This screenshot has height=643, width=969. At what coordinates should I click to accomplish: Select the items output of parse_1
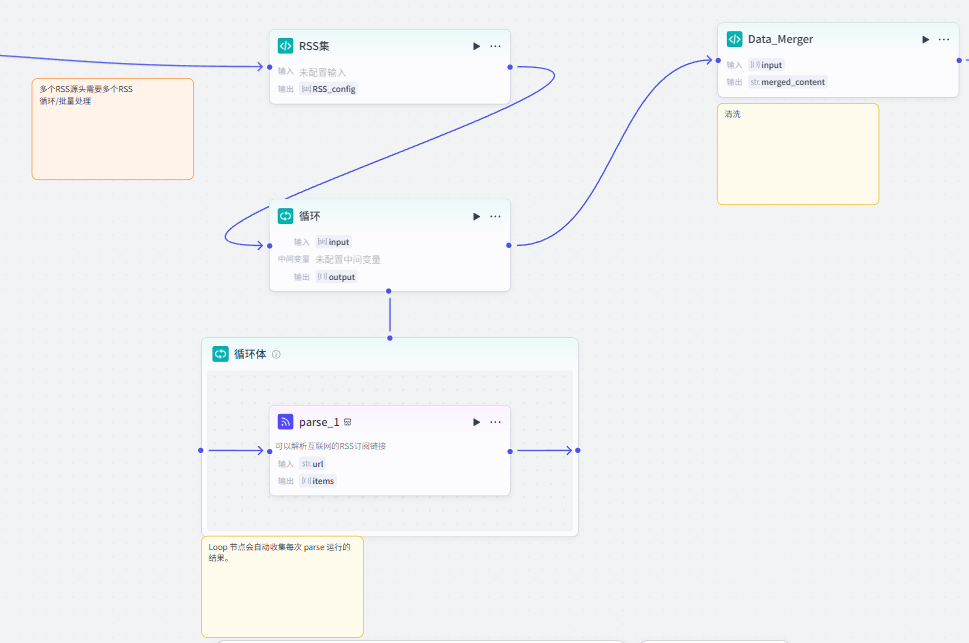[318, 481]
